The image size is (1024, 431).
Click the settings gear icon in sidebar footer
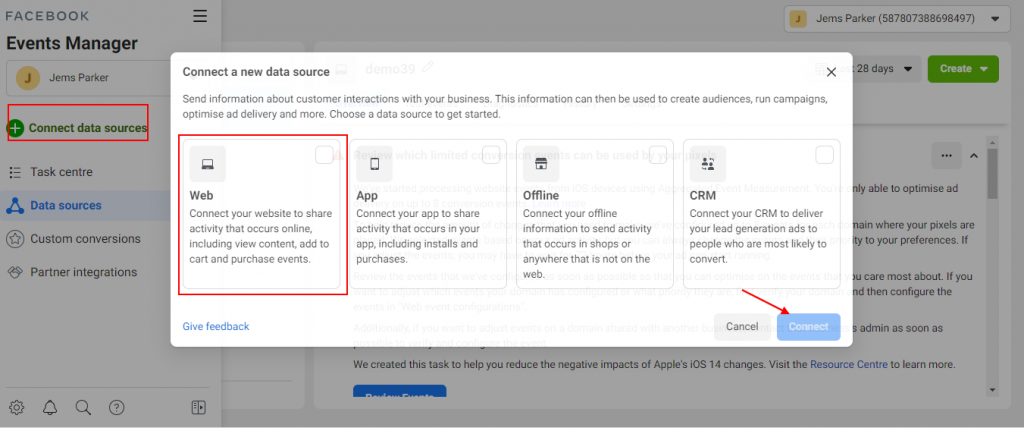pyautogui.click(x=16, y=407)
